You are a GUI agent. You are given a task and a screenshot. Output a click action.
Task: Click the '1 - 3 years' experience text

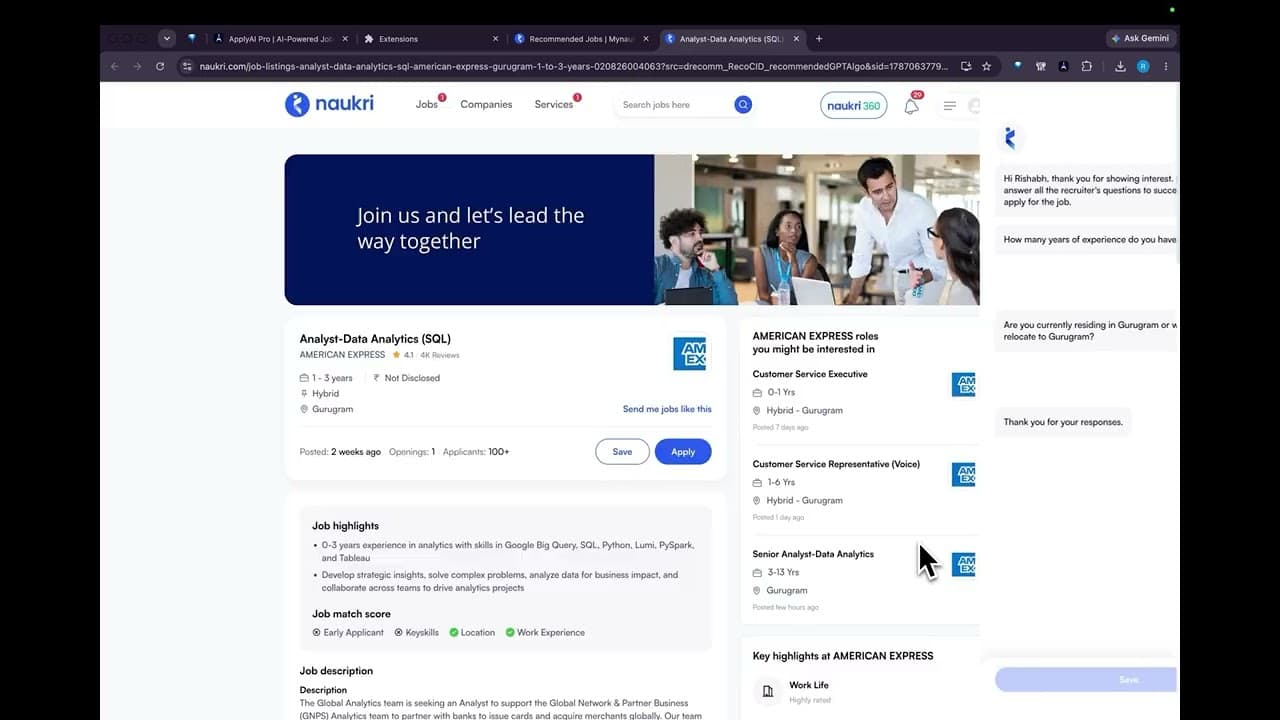(332, 378)
